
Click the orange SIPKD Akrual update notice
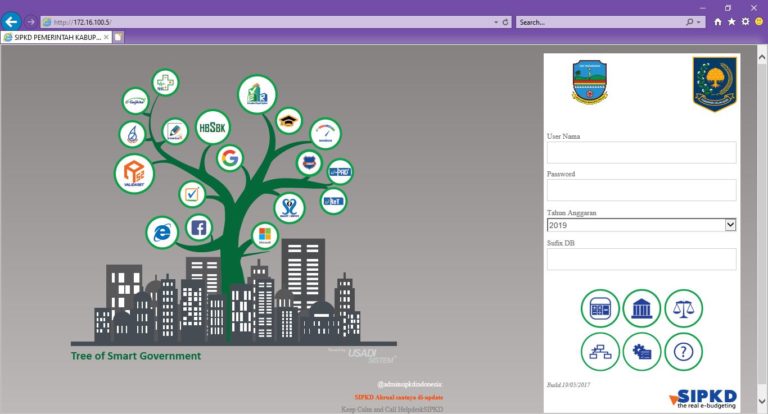point(399,397)
